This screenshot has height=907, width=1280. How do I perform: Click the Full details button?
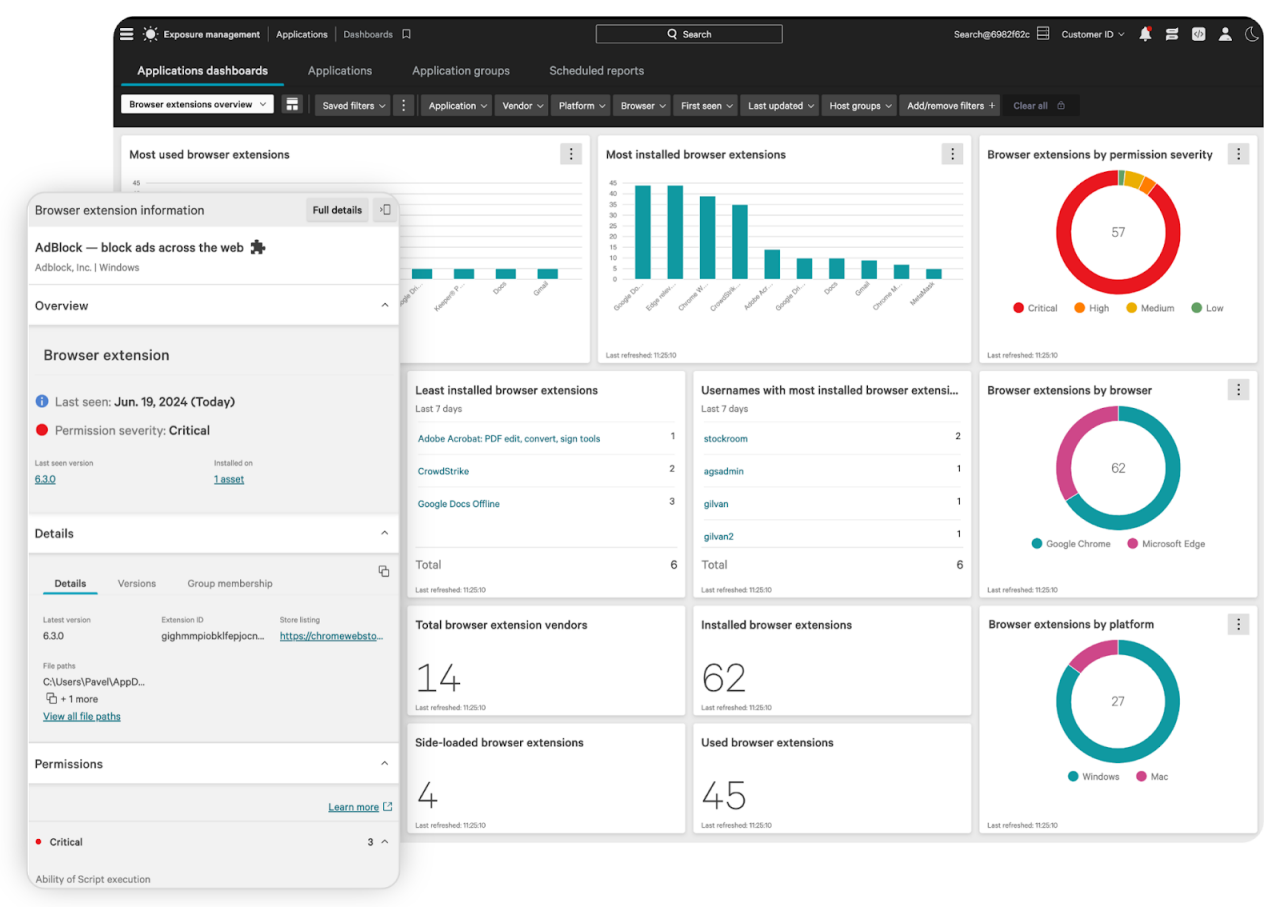pyautogui.click(x=337, y=210)
